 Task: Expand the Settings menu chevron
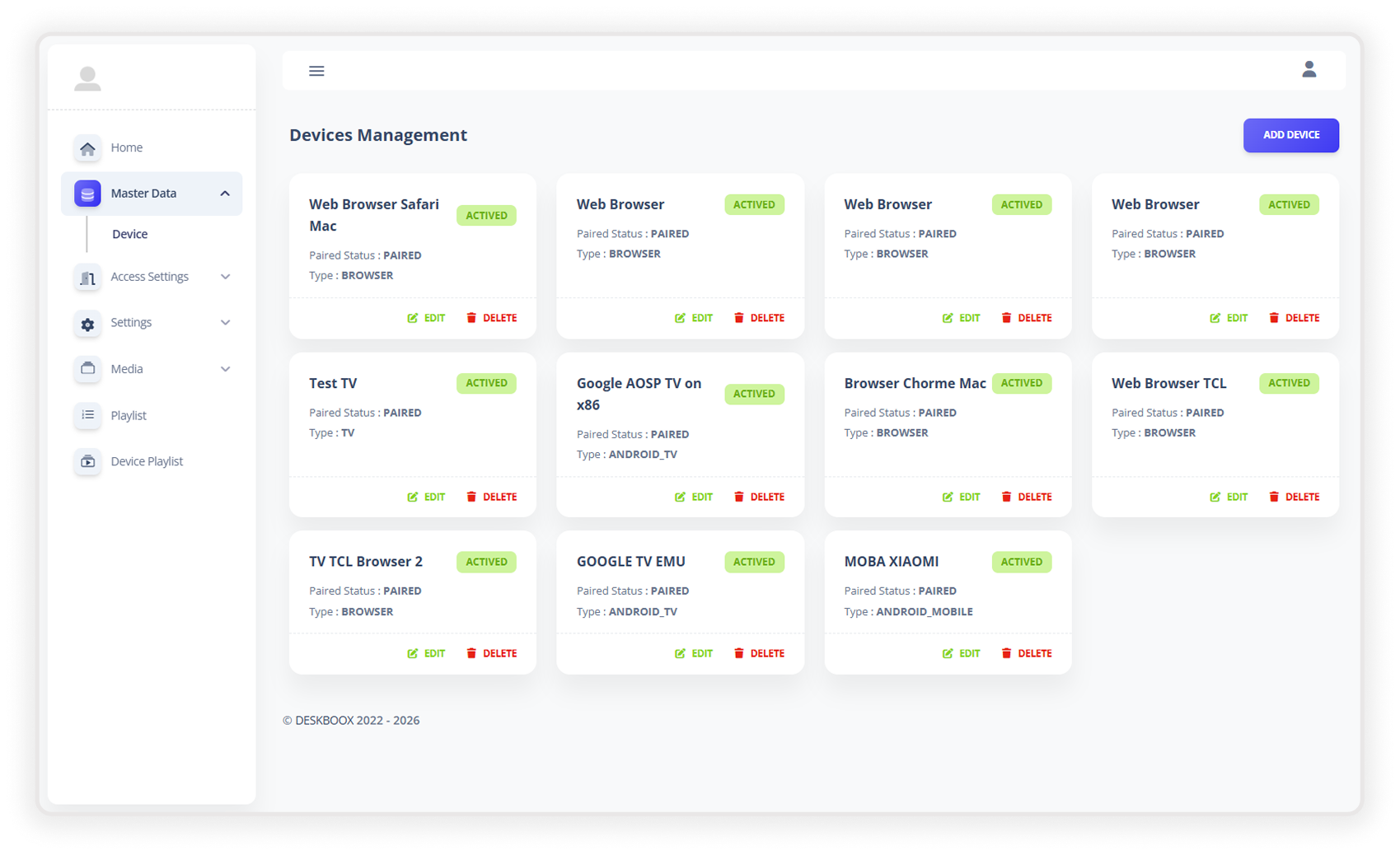tap(225, 323)
